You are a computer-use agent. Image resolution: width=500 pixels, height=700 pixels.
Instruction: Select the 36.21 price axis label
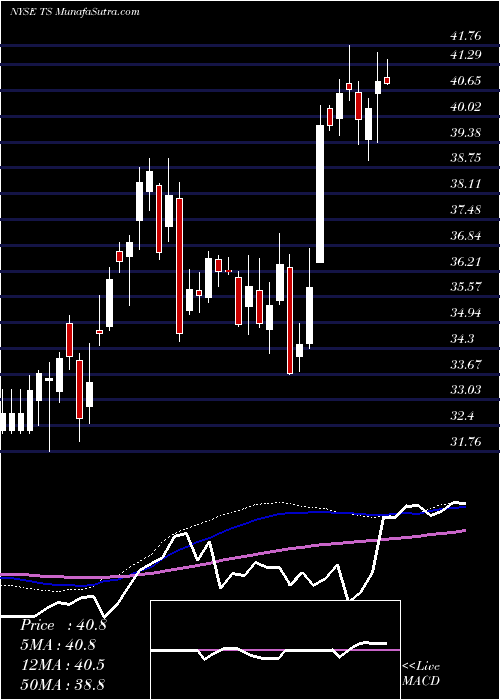tap(465, 261)
